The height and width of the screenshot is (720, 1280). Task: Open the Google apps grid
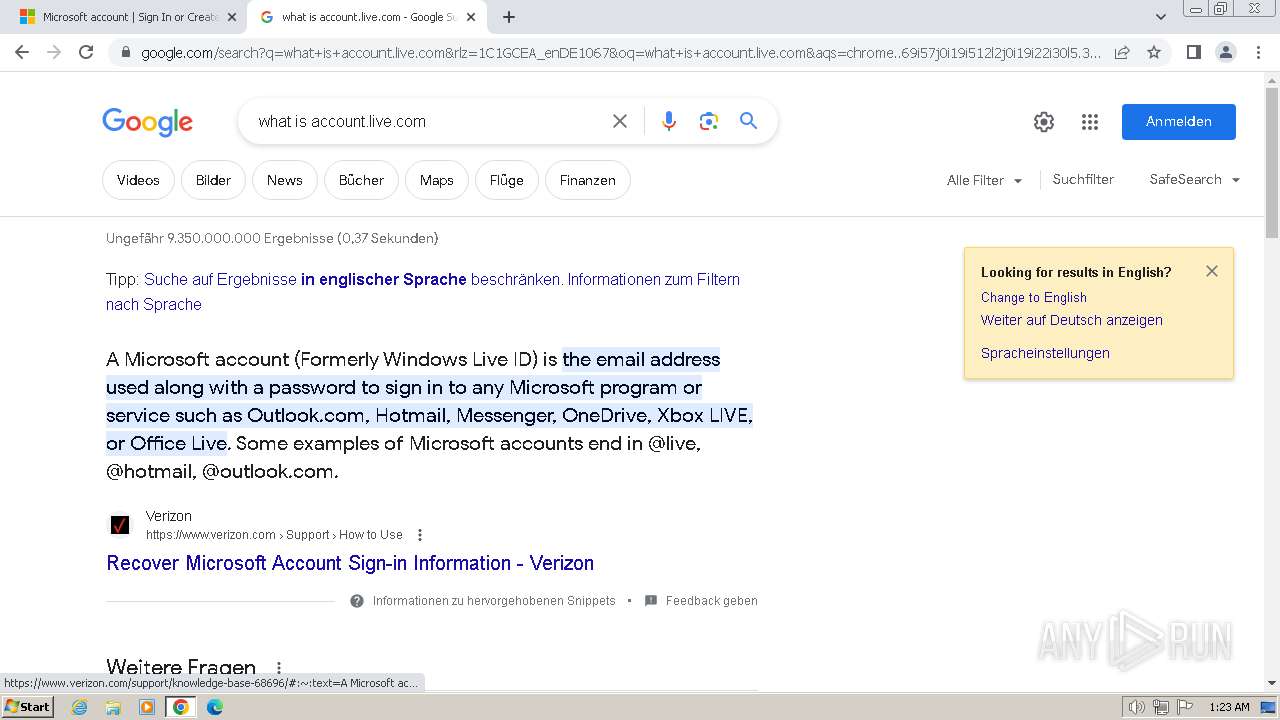(1090, 122)
